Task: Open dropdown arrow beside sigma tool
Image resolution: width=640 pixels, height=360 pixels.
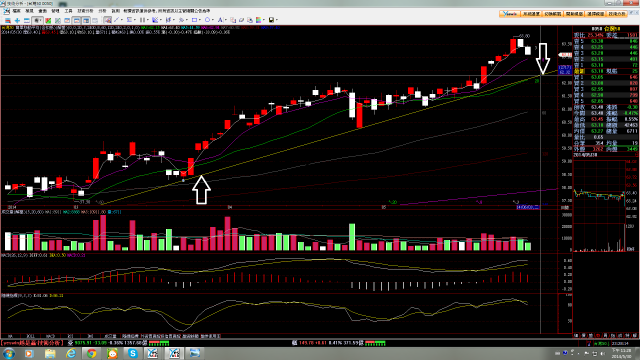Action: pyautogui.click(x=135, y=20)
